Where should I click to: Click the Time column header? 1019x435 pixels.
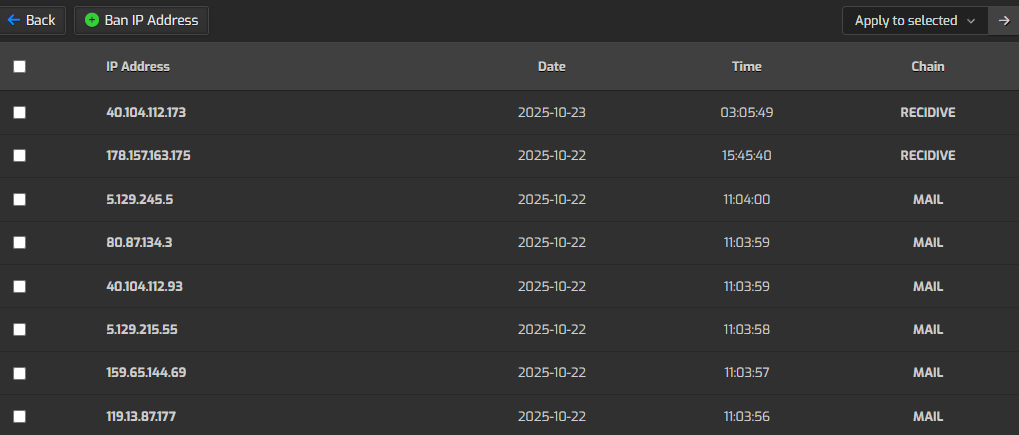(x=746, y=67)
